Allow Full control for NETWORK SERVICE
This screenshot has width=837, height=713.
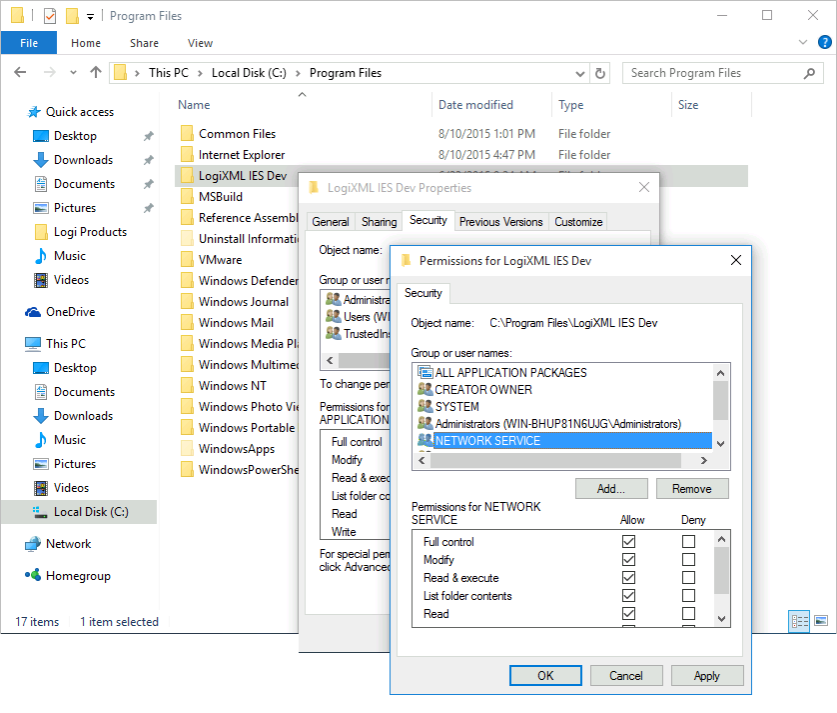tap(628, 541)
